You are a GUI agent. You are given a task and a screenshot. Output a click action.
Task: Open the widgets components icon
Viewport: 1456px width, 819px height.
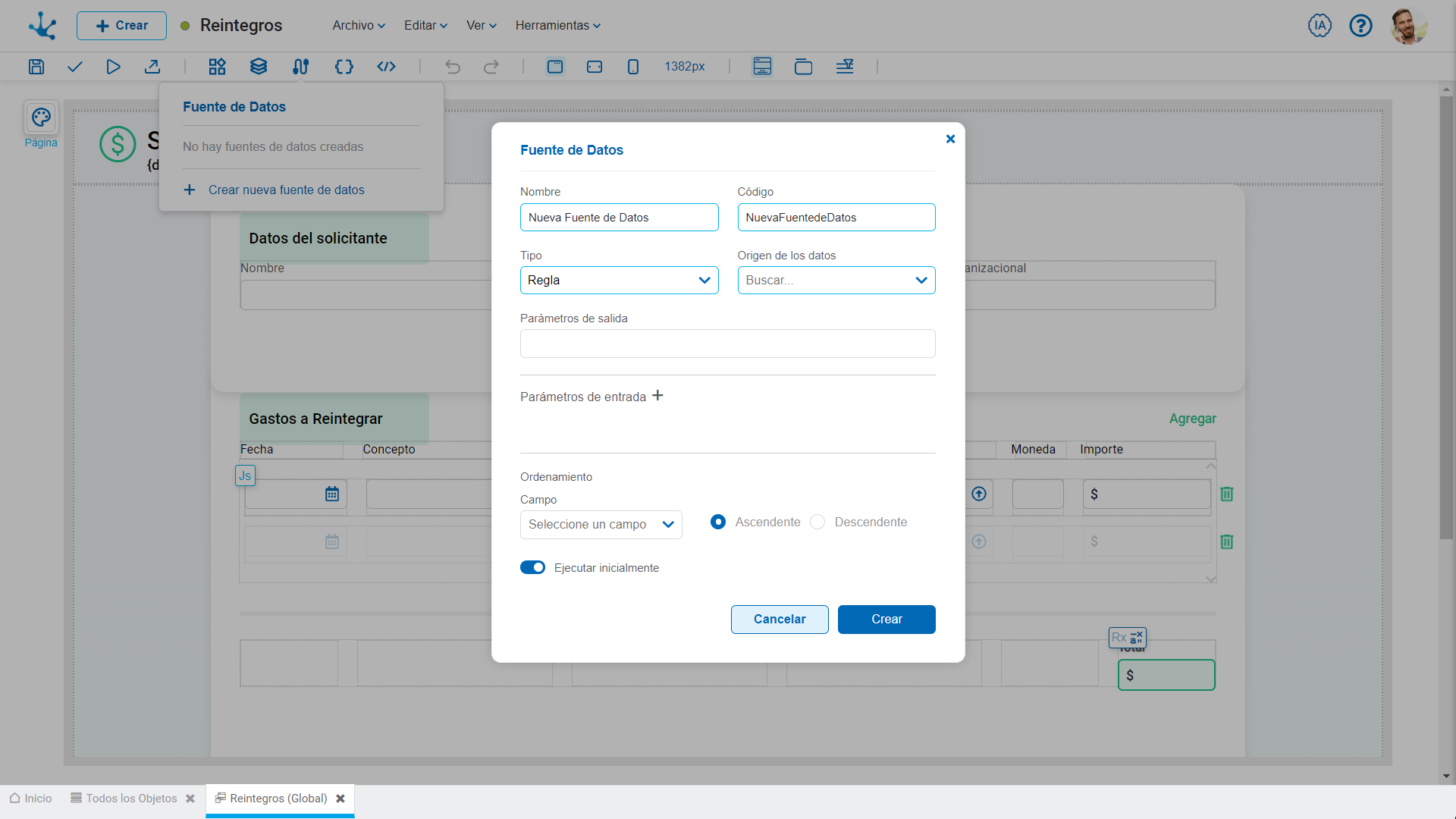218,67
